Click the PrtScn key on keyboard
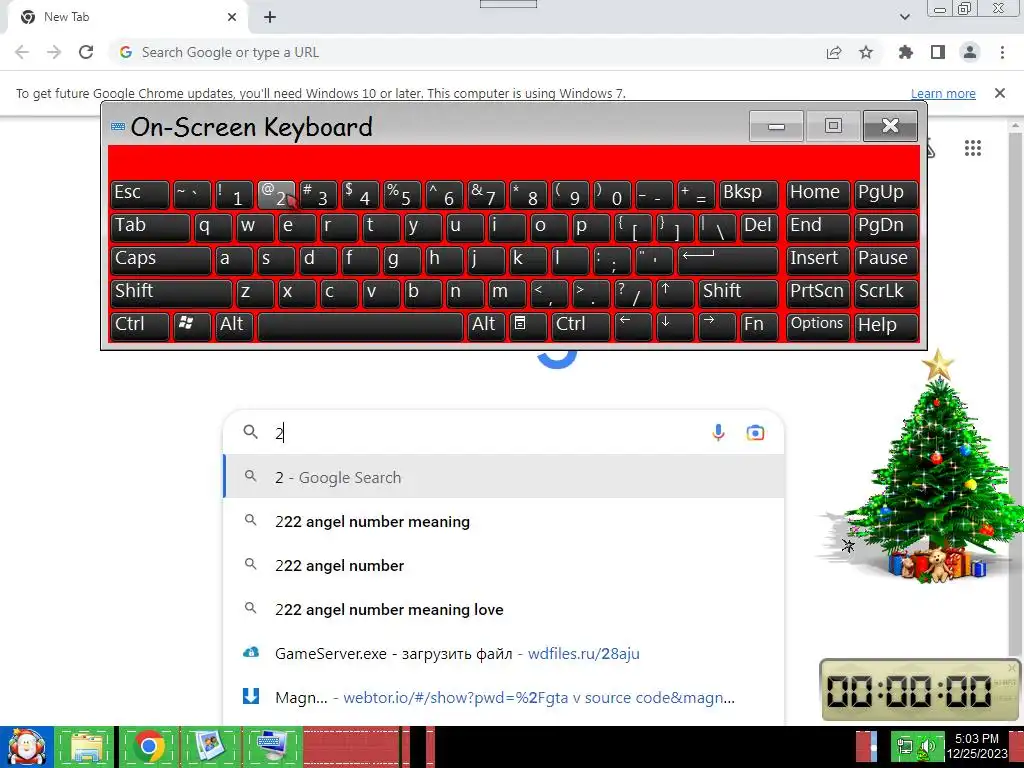The image size is (1024, 768). (818, 293)
